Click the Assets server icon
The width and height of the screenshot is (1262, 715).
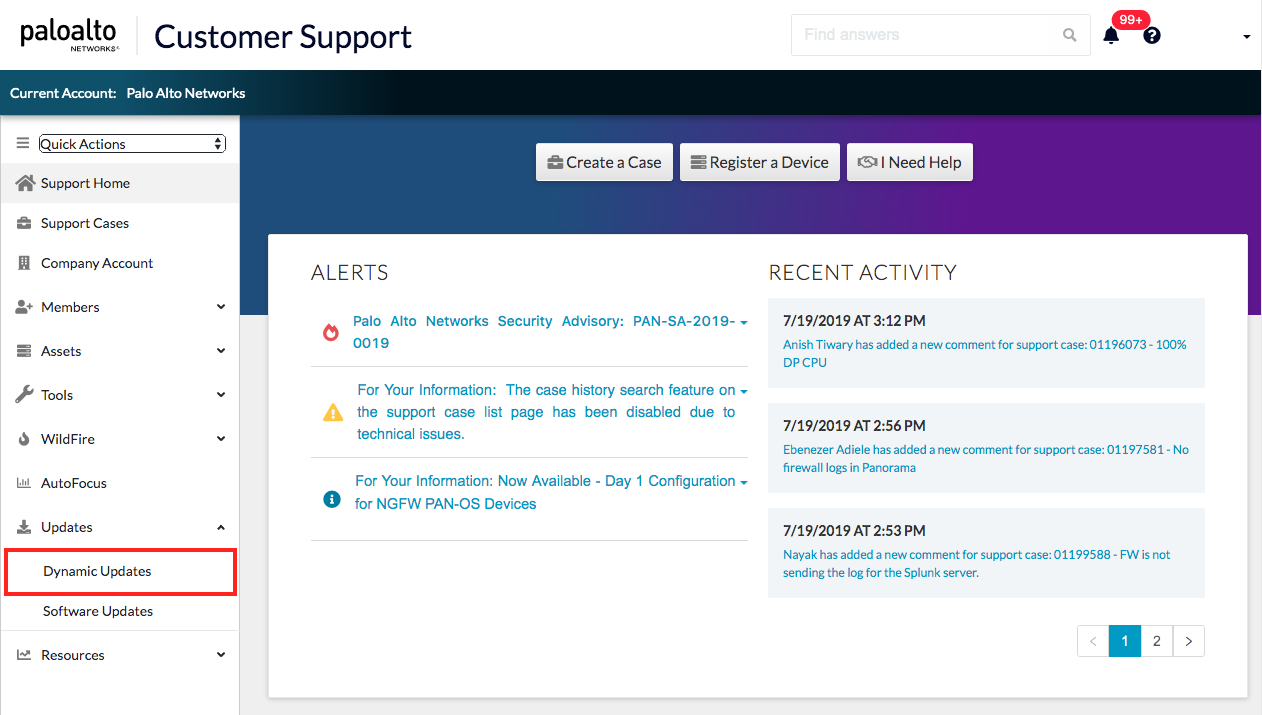click(24, 351)
